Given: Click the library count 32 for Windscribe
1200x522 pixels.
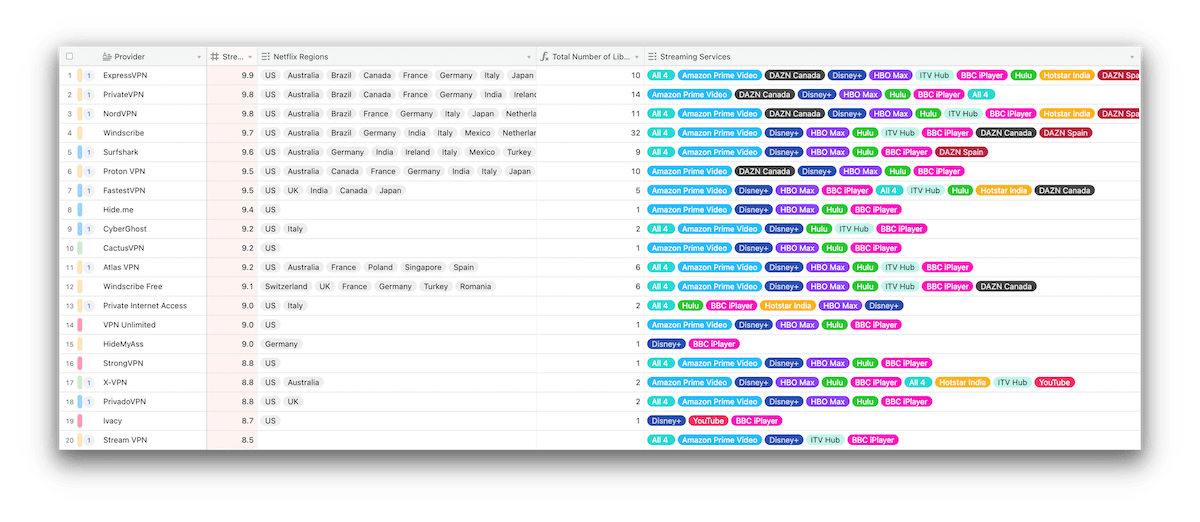Looking at the screenshot, I should [x=636, y=133].
